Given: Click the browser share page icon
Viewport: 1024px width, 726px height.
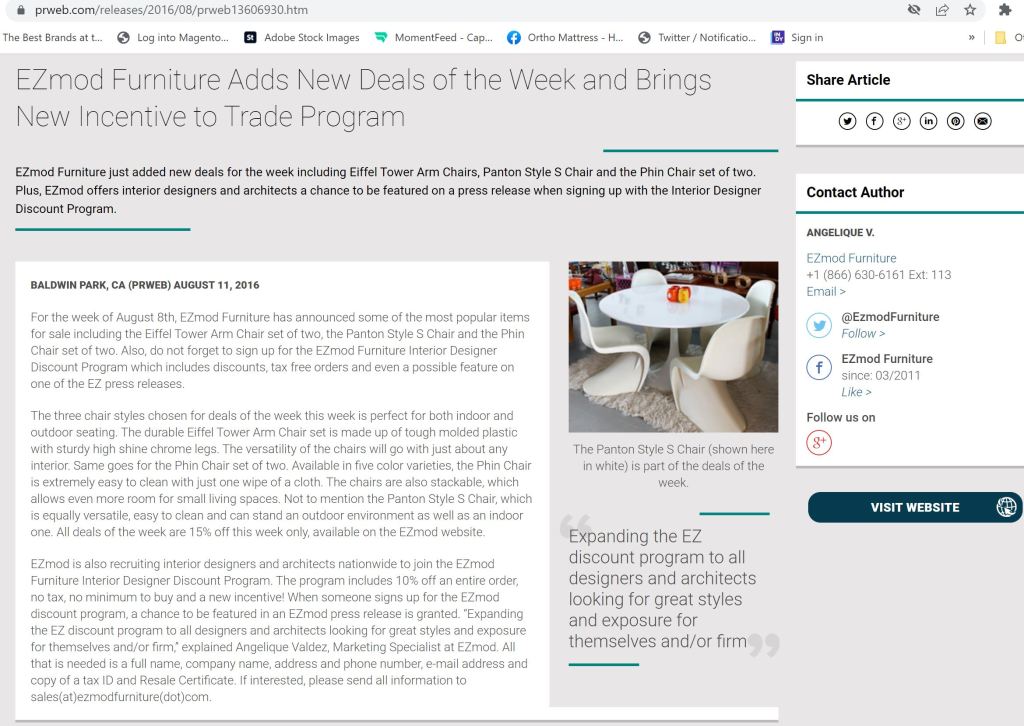Looking at the screenshot, I should point(942,10).
